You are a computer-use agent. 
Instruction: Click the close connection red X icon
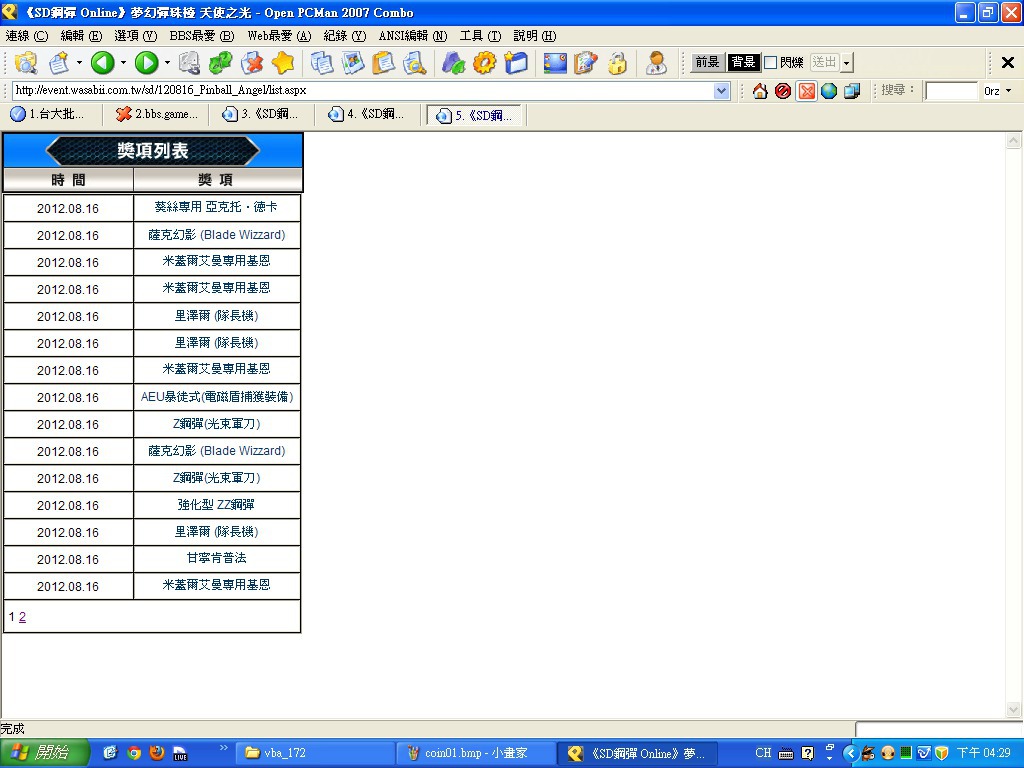coord(252,63)
